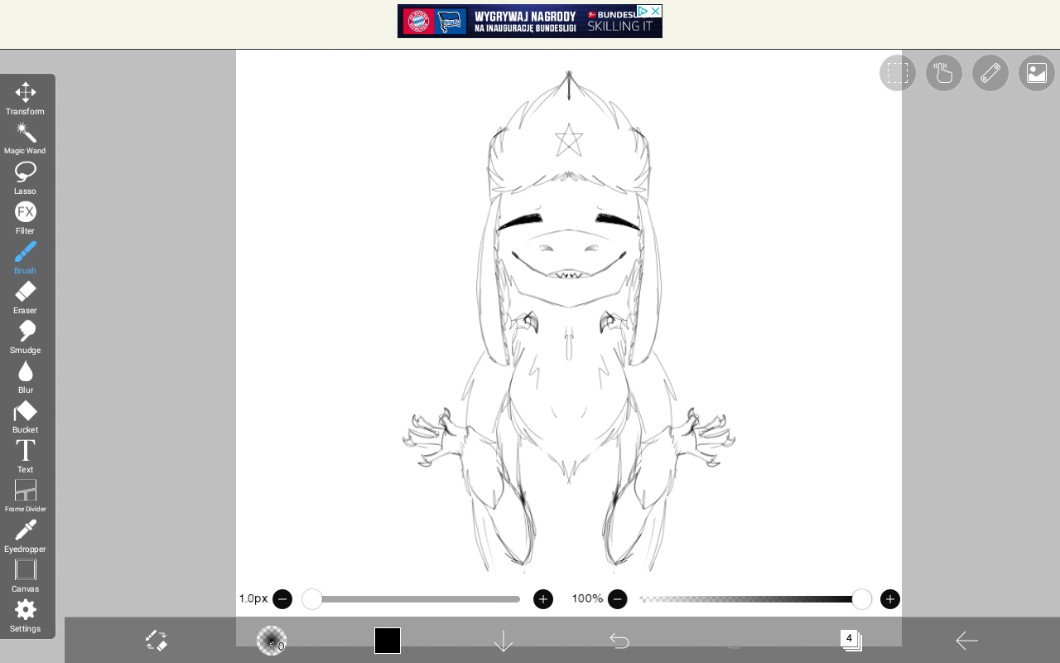The width and height of the screenshot is (1060, 663).
Task: Select the Magic Wand tool
Action: (x=25, y=138)
